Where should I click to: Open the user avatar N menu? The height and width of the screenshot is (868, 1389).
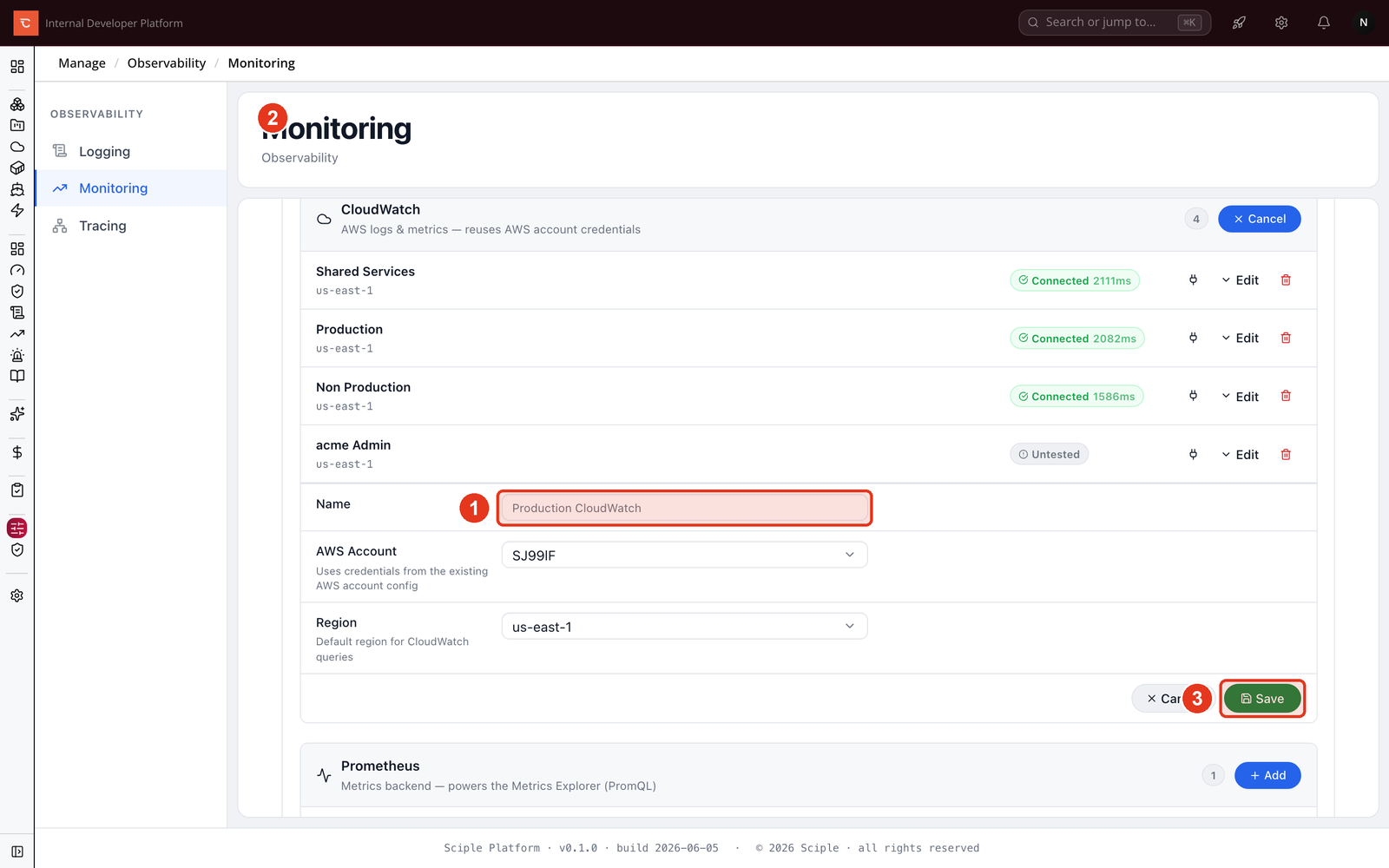pyautogui.click(x=1363, y=23)
